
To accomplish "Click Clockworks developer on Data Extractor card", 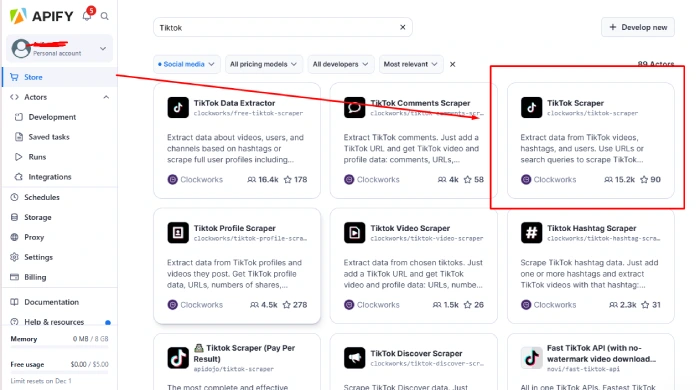I will tap(195, 179).
